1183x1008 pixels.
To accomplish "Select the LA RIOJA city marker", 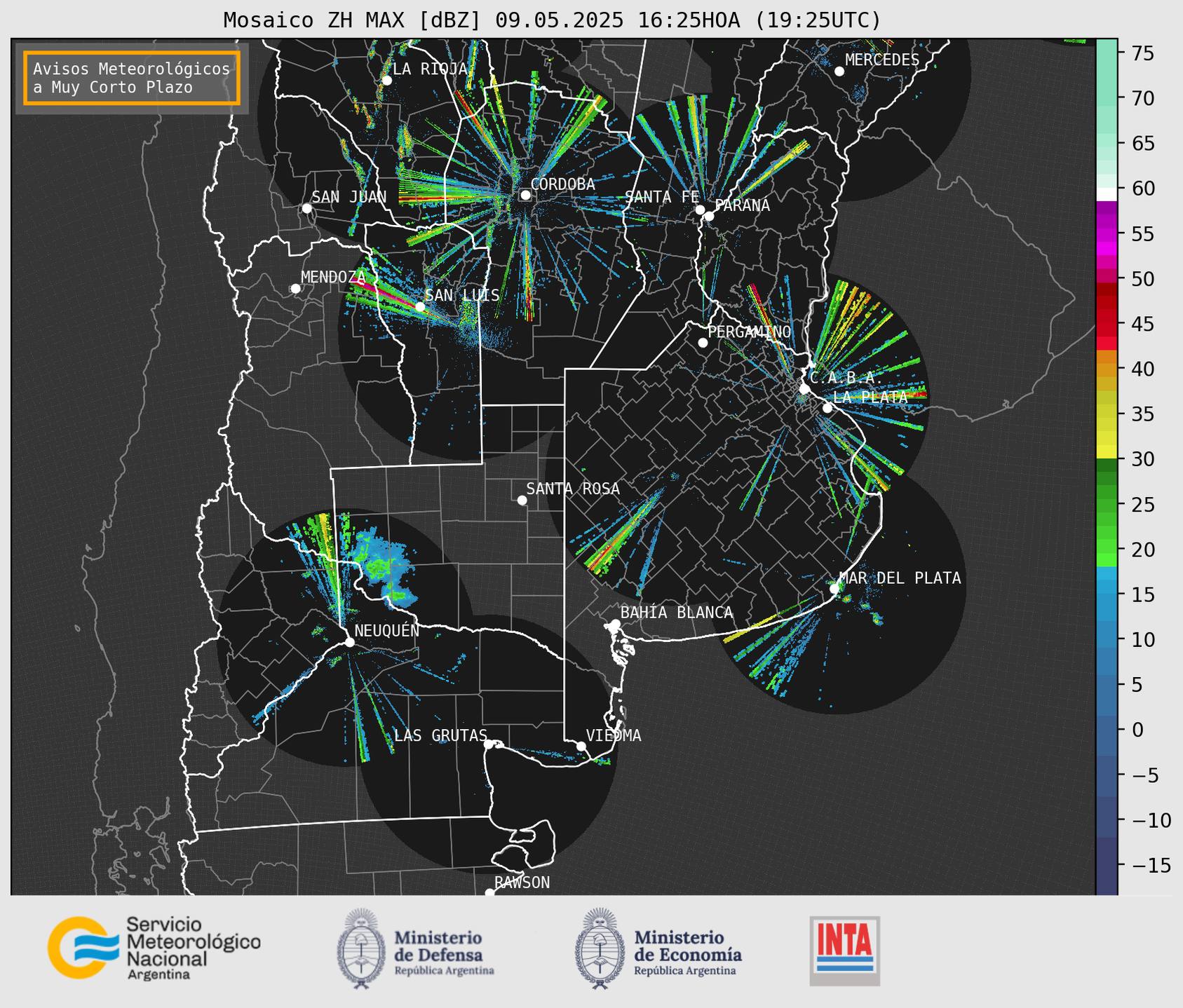I will click(x=386, y=80).
